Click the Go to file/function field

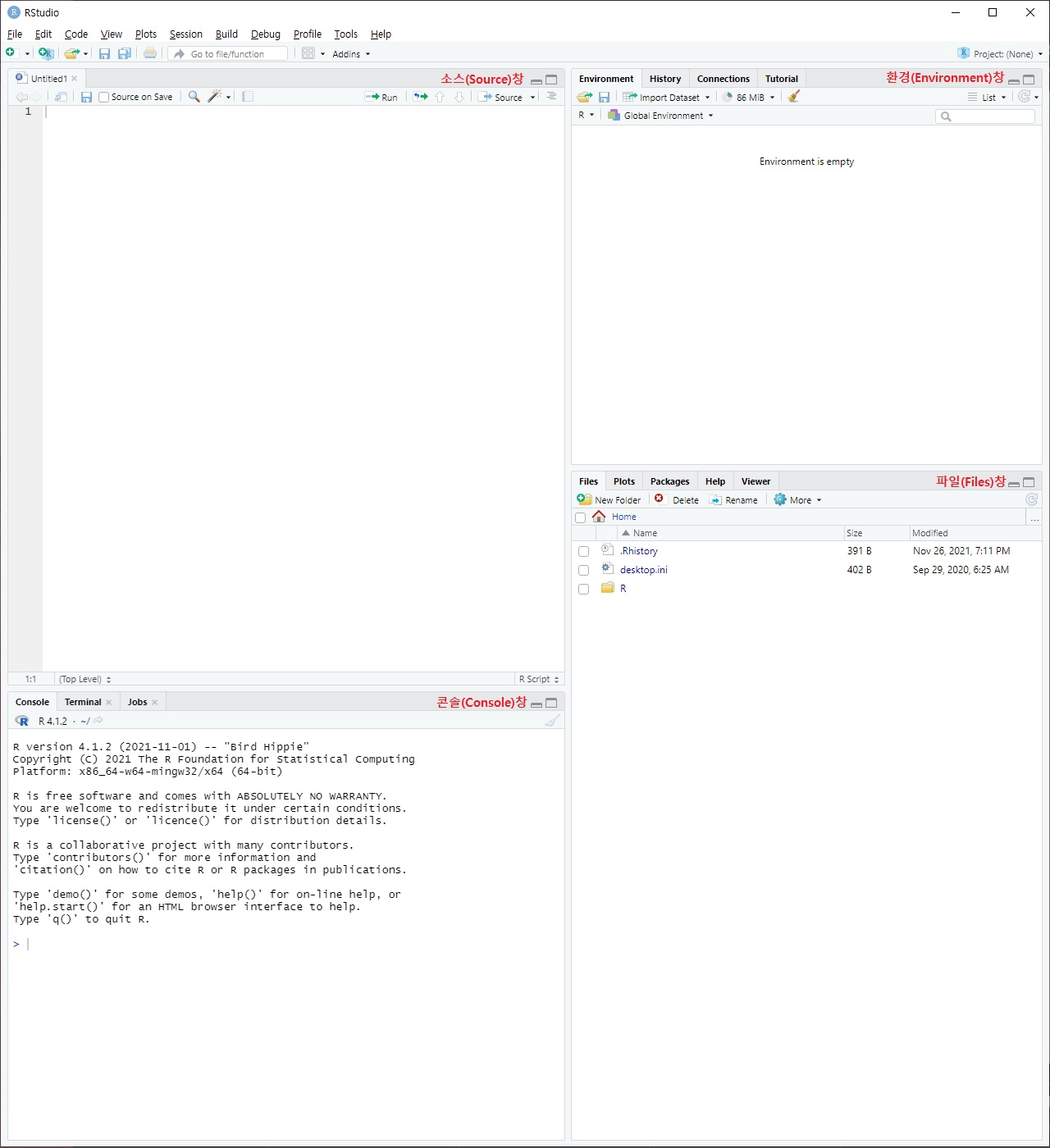(x=229, y=54)
